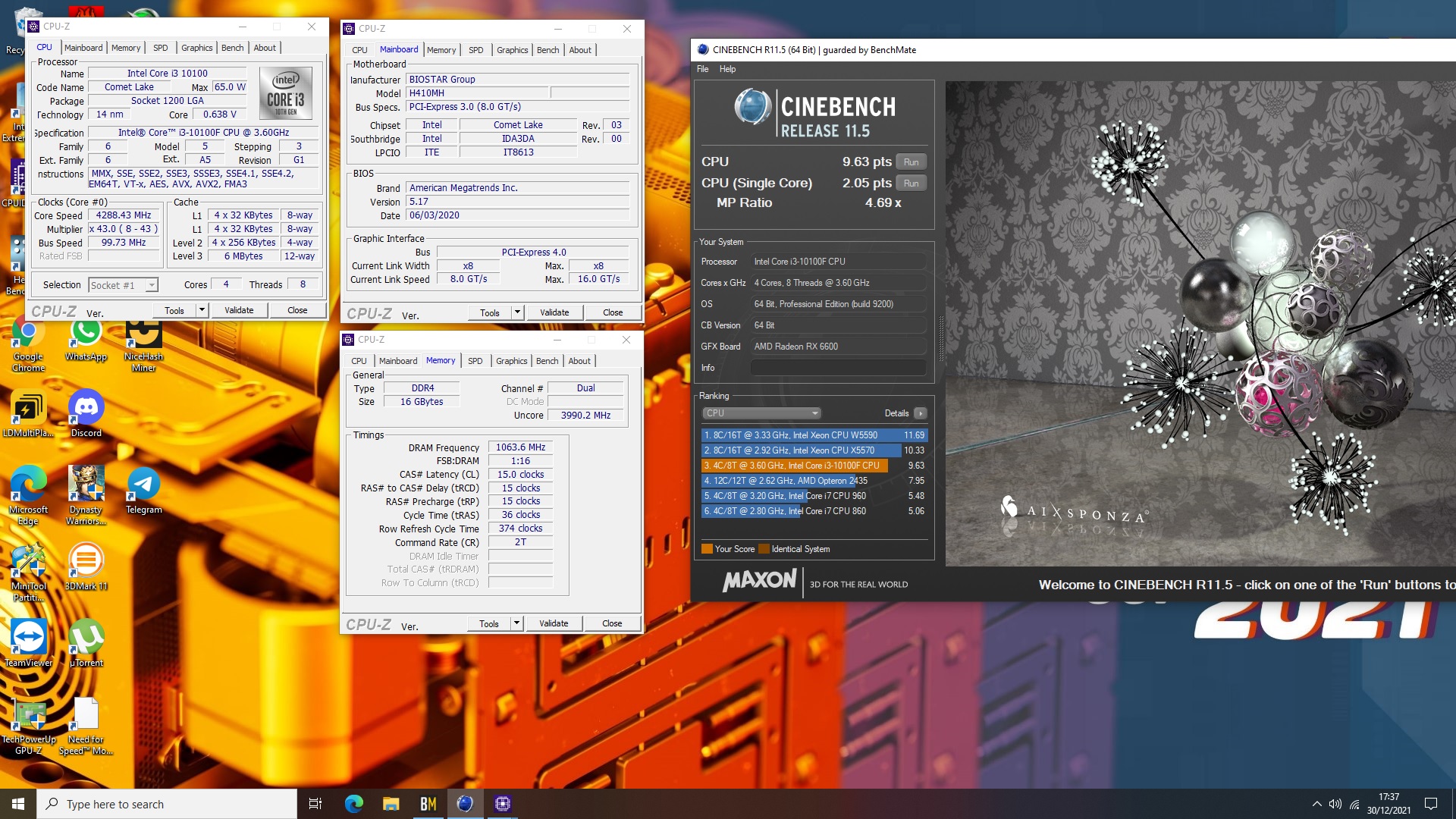Click the Cinebench rendered scene image
The width and height of the screenshot is (1456, 819).
tap(1200, 324)
